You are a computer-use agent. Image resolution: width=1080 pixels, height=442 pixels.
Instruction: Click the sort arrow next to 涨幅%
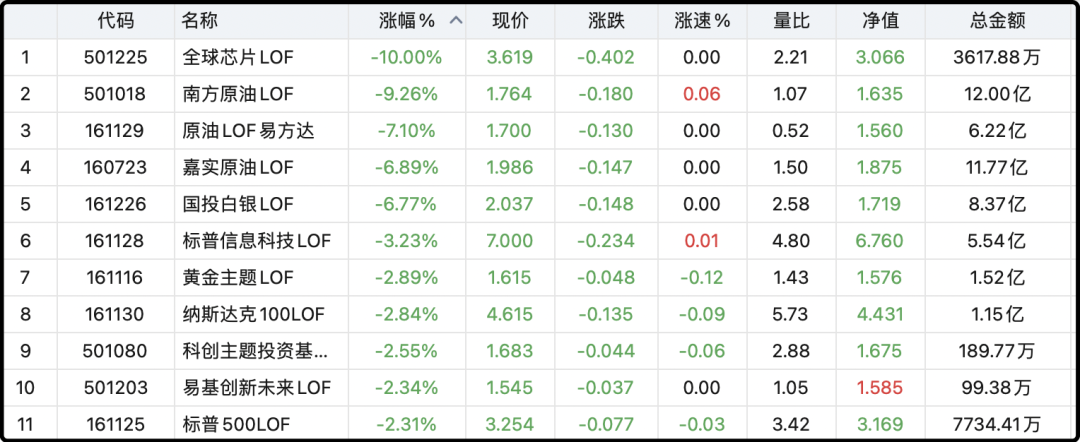(x=455, y=21)
